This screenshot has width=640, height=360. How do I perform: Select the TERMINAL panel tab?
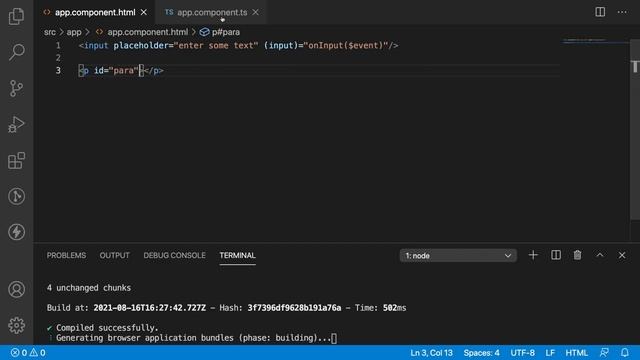tap(238, 256)
